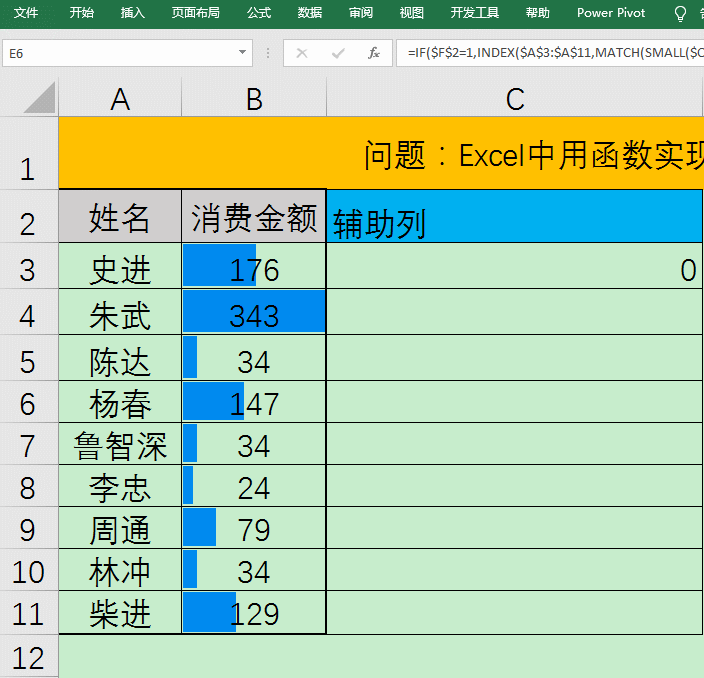This screenshot has width=704, height=678.
Task: Open the 开发工具 ribbon tab
Action: (x=475, y=13)
